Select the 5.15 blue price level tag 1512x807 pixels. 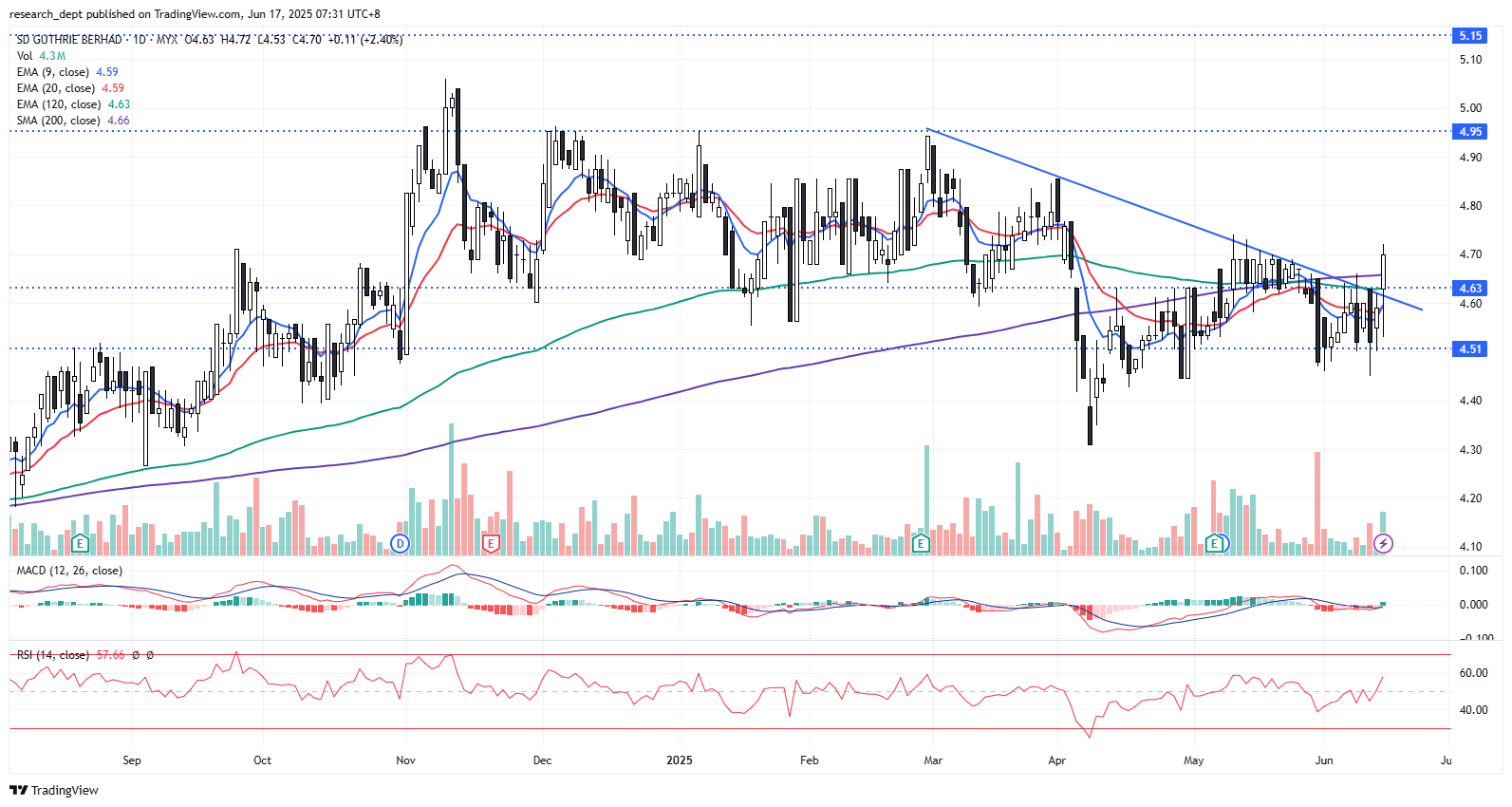[x=1470, y=36]
